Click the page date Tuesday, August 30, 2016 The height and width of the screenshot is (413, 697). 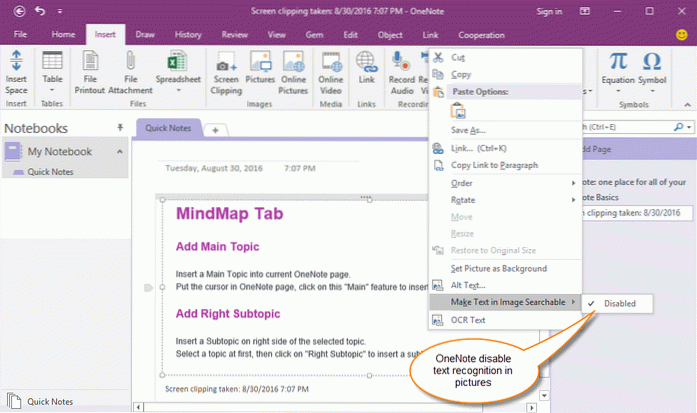(214, 168)
